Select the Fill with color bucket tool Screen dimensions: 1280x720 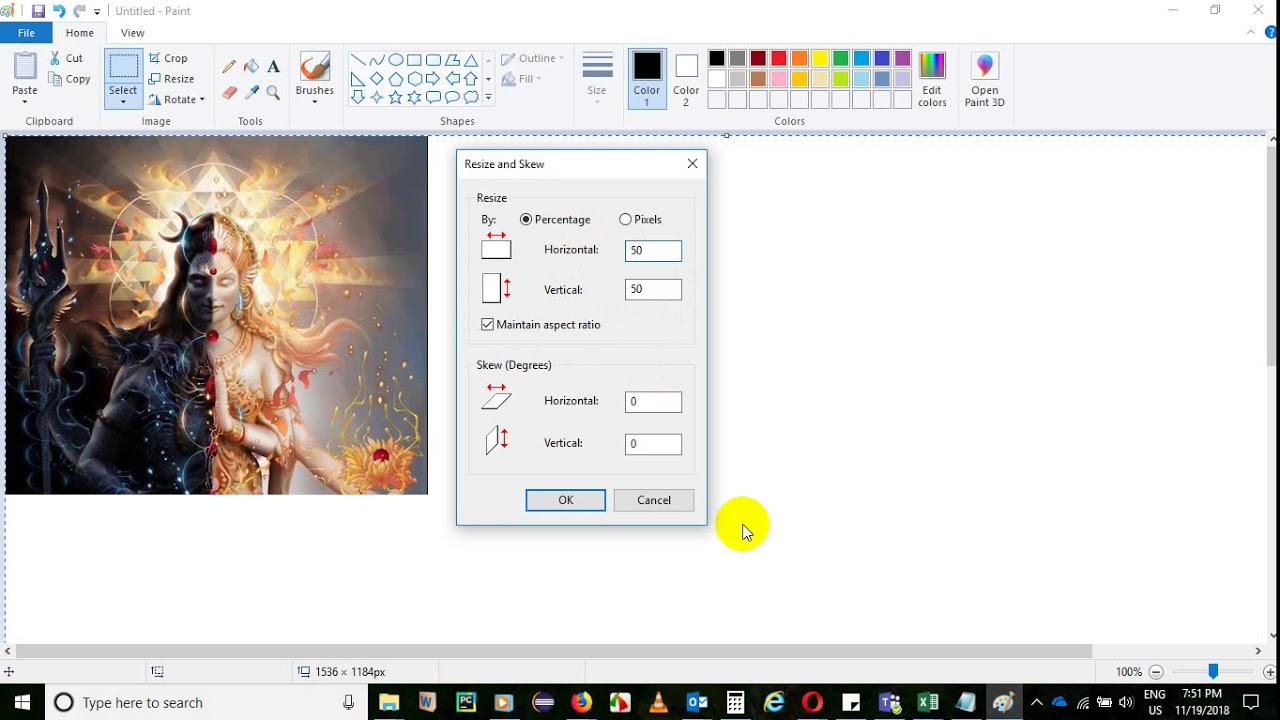251,67
